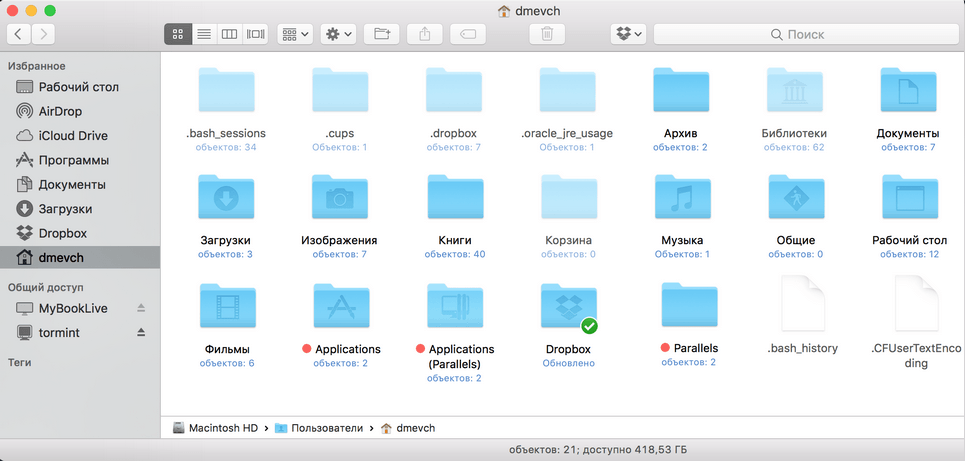Click Пользователи in the path bar
965x461 pixels.
pos(320,428)
